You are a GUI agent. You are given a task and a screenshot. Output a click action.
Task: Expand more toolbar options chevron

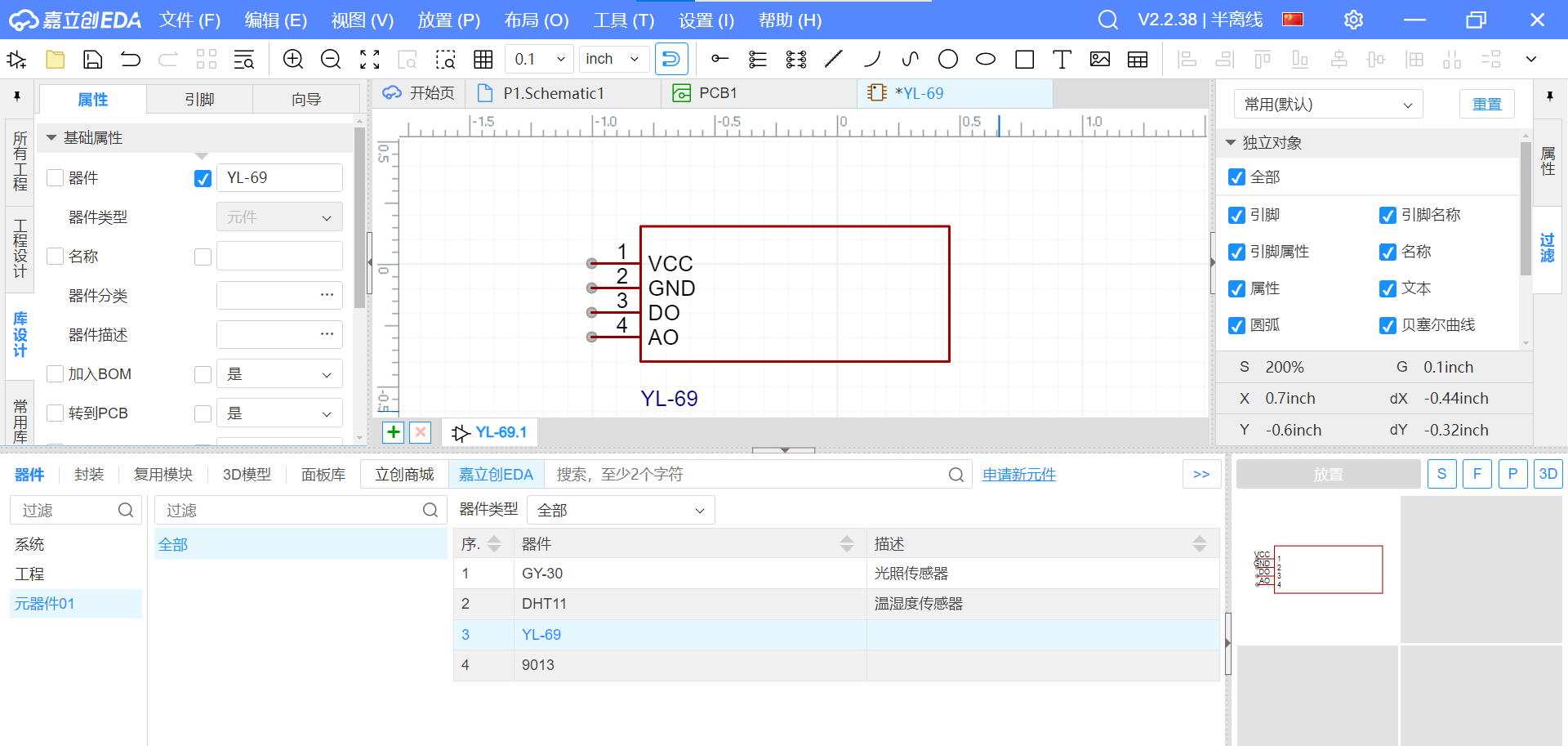1531,59
